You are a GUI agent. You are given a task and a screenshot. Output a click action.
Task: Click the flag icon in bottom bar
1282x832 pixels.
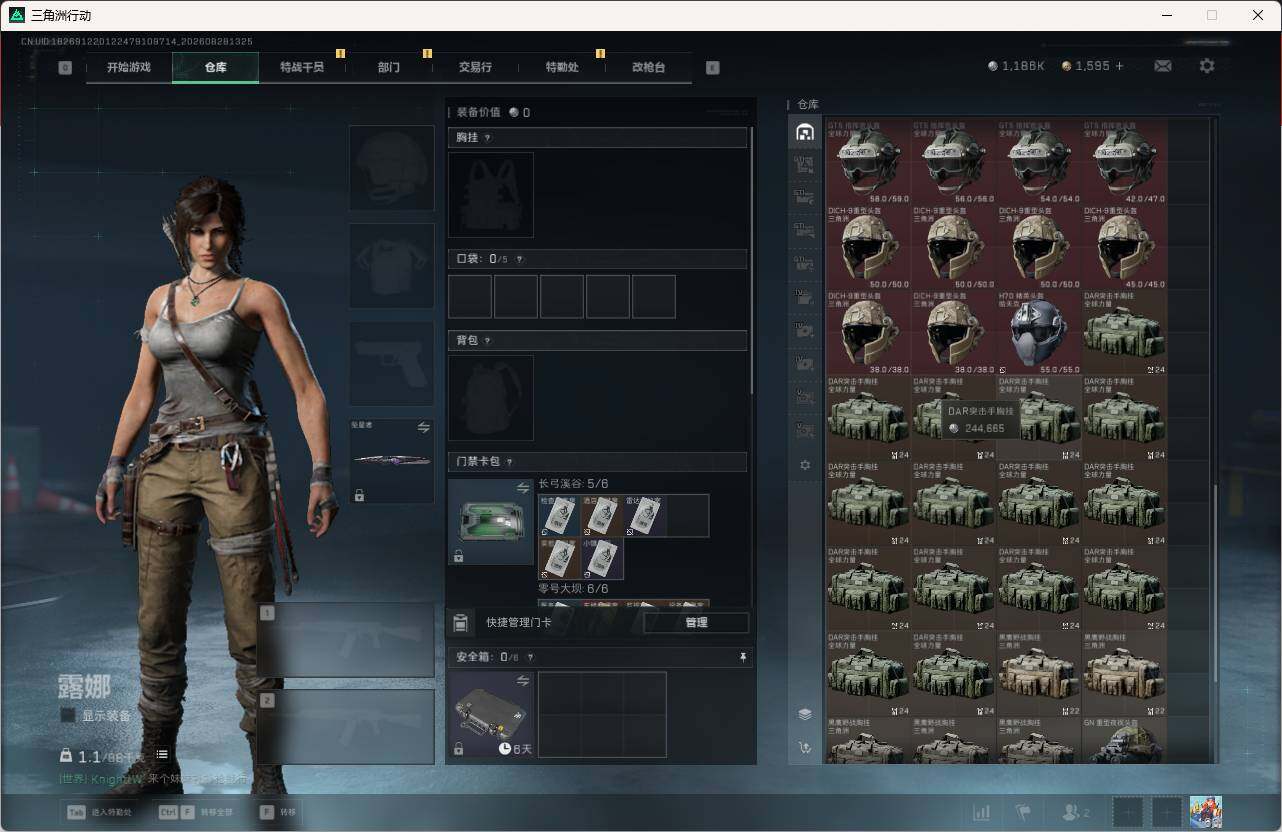[1023, 812]
